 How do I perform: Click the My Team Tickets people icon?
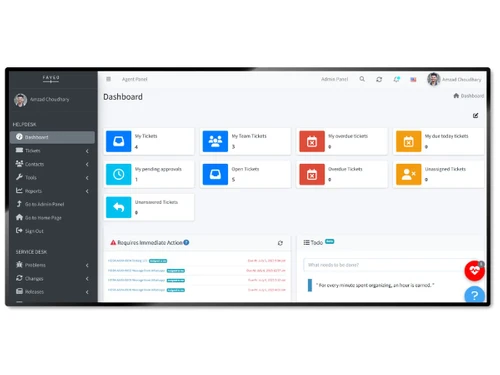215,141
